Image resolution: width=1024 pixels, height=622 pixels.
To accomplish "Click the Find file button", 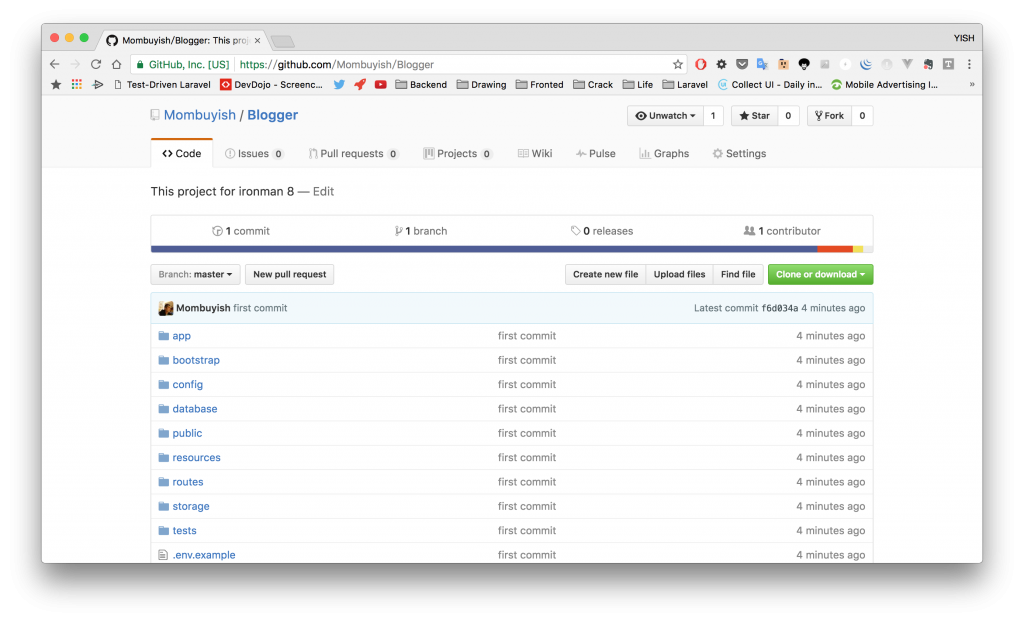I will (x=738, y=274).
